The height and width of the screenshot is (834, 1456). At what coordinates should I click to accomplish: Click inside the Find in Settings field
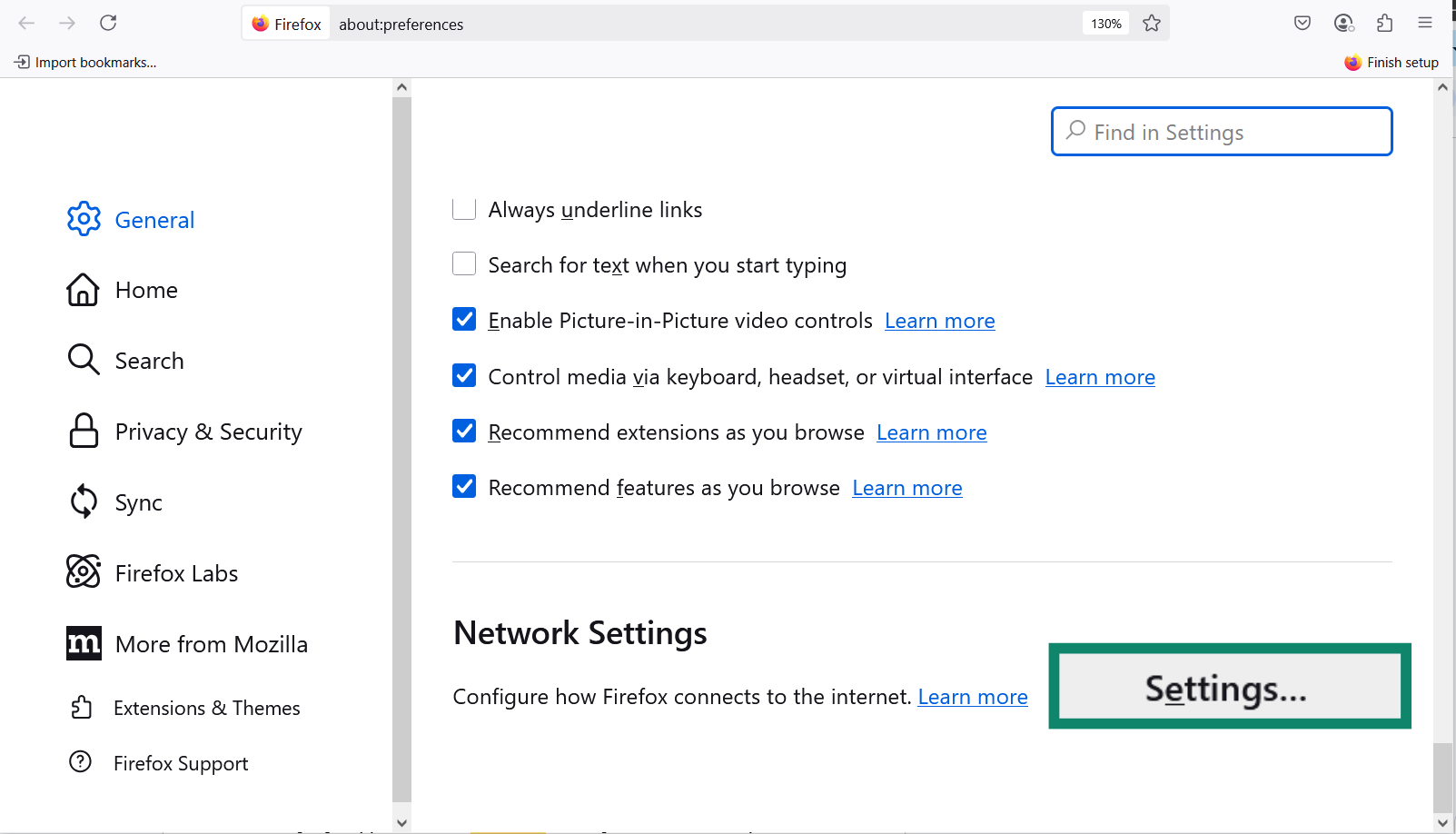click(x=1220, y=131)
